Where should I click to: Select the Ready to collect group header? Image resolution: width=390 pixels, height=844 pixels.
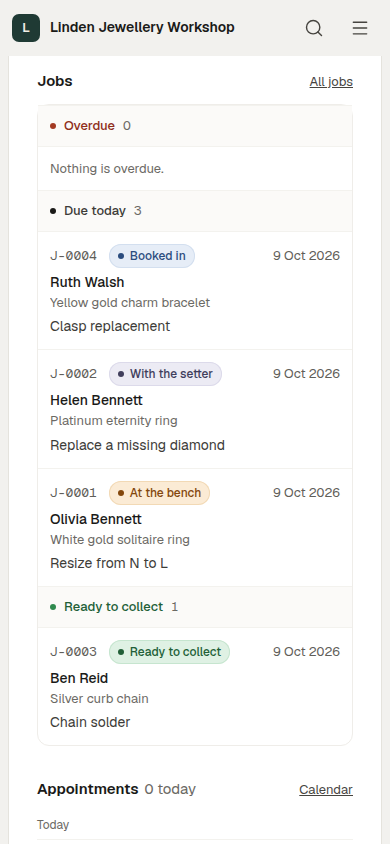pos(195,607)
